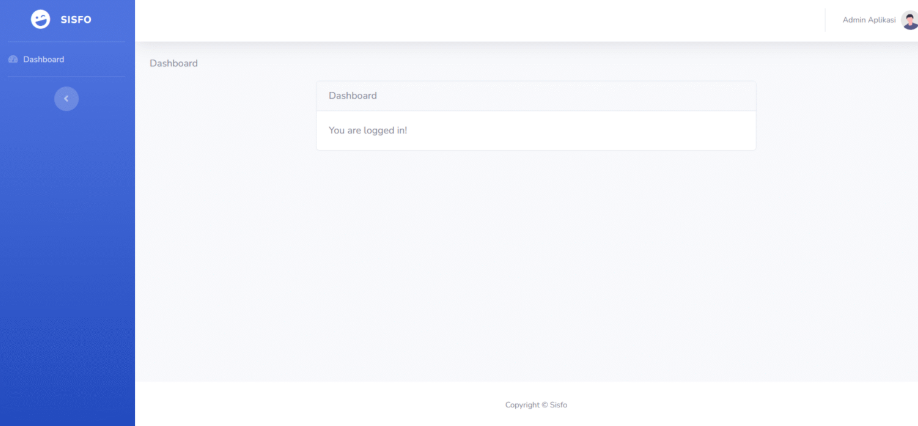Click the sidebar divider below Dashboard item
Image resolution: width=918 pixels, height=426 pixels.
(67, 77)
